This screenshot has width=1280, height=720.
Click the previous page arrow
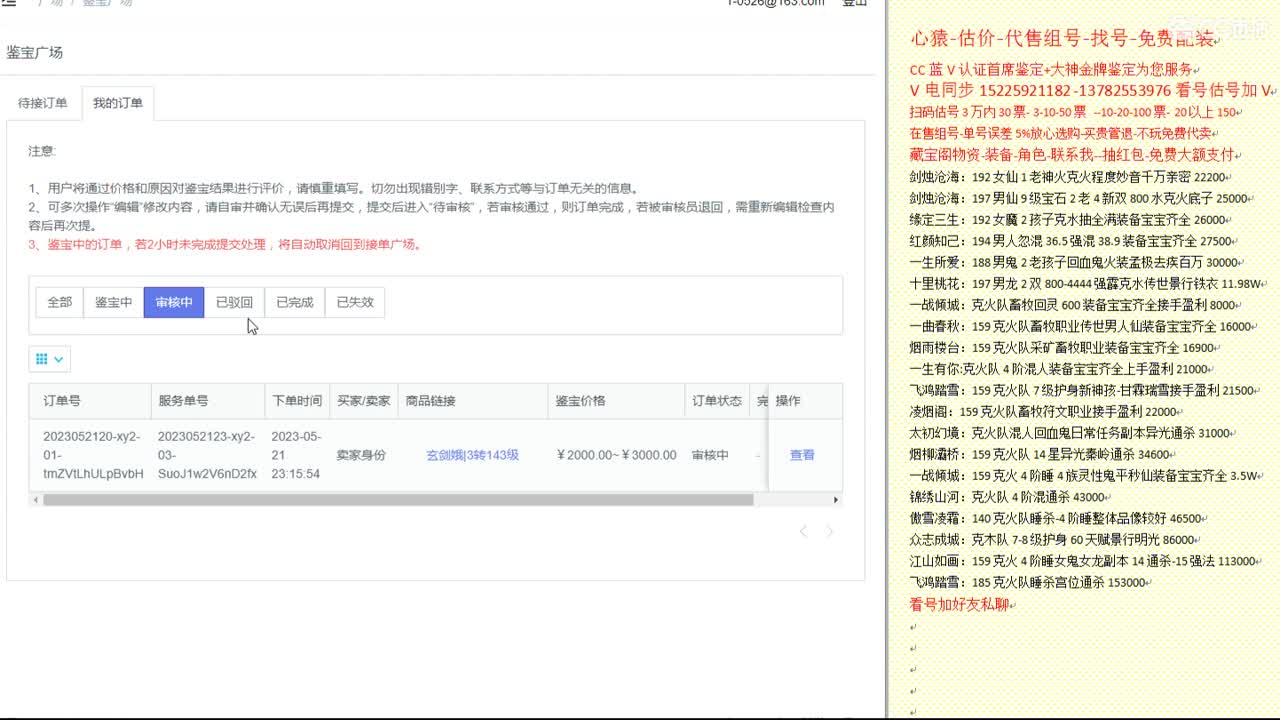pos(803,532)
